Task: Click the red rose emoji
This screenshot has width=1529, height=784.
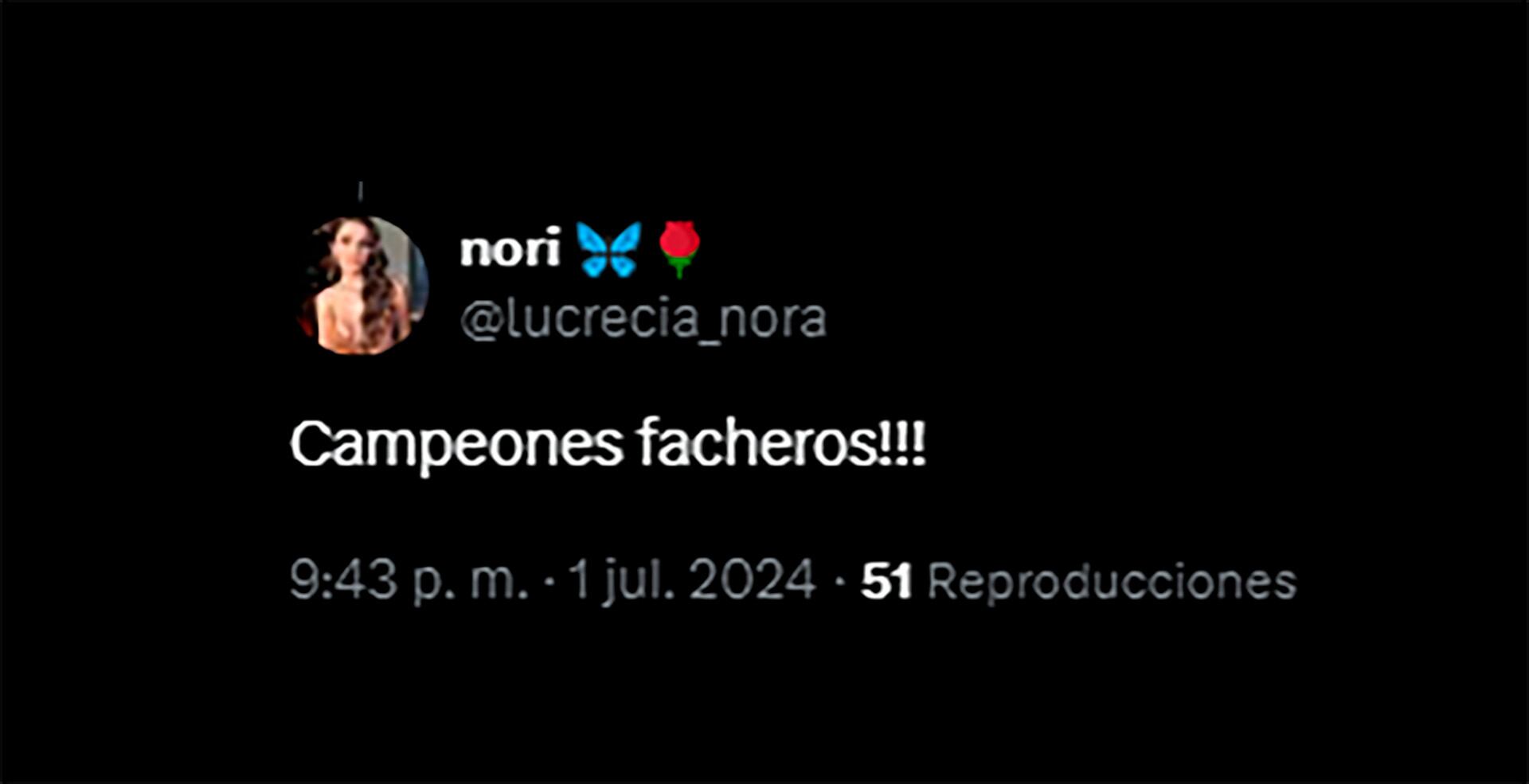Action: coord(679,249)
